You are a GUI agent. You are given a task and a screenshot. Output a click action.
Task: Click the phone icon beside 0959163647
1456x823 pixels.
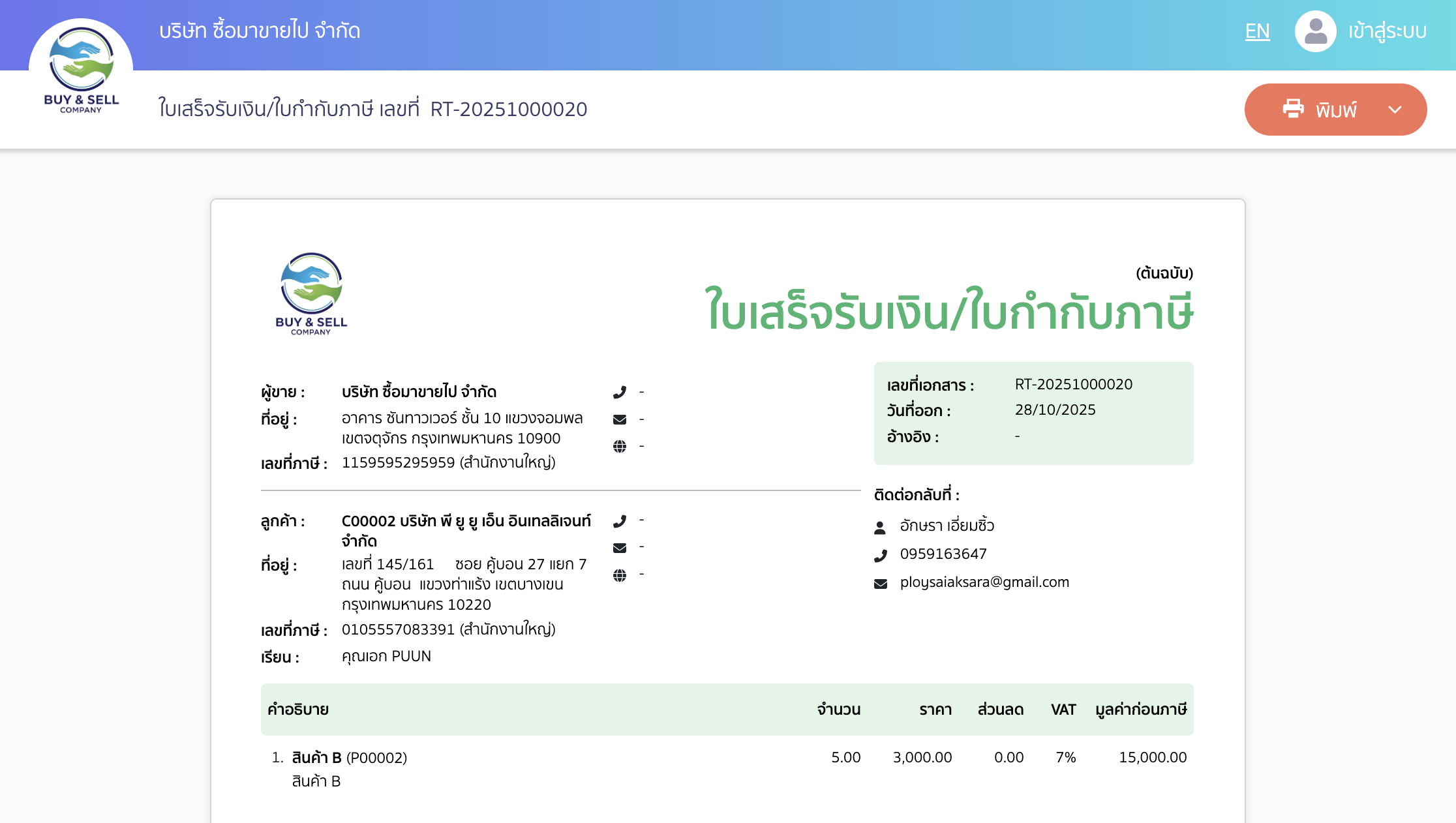coord(881,554)
